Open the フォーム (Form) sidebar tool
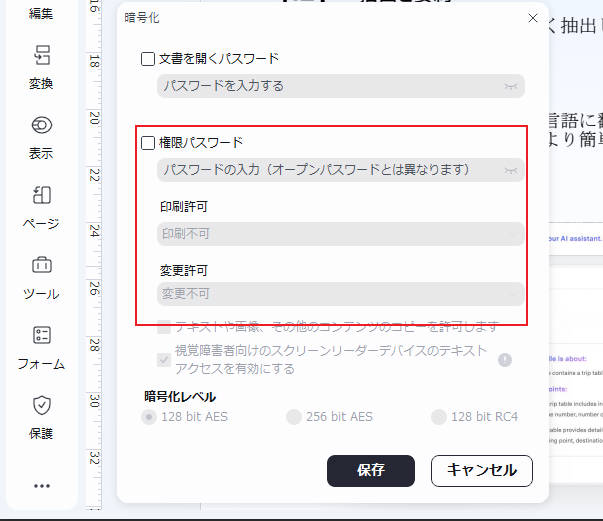Image resolution: width=603 pixels, height=521 pixels. point(41,348)
